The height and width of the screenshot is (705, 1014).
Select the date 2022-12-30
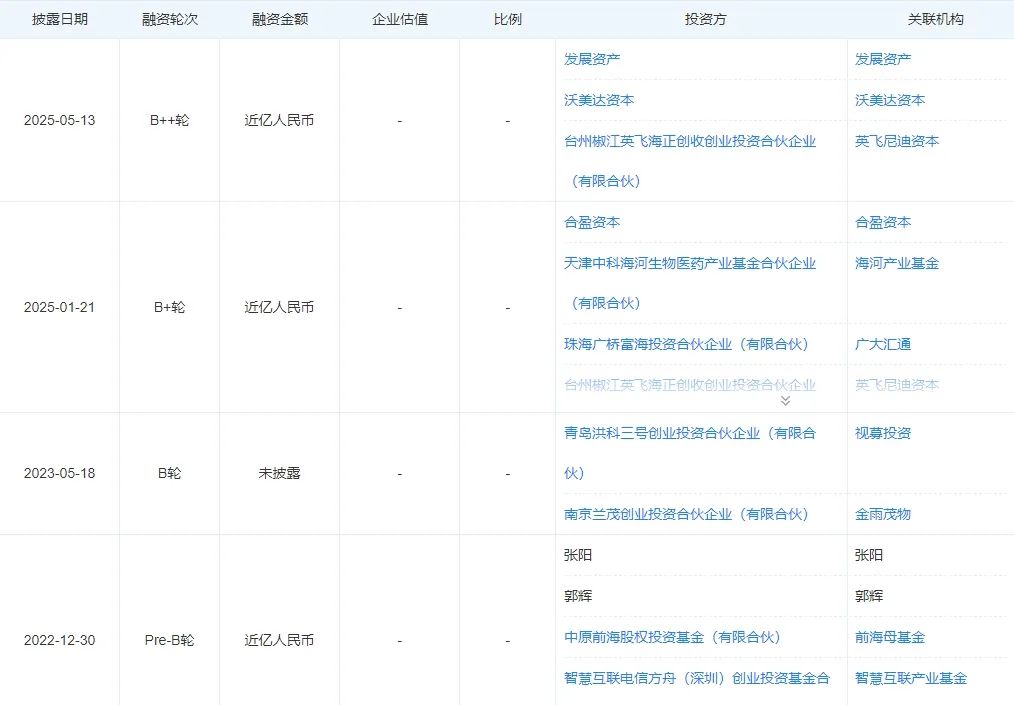pos(59,640)
